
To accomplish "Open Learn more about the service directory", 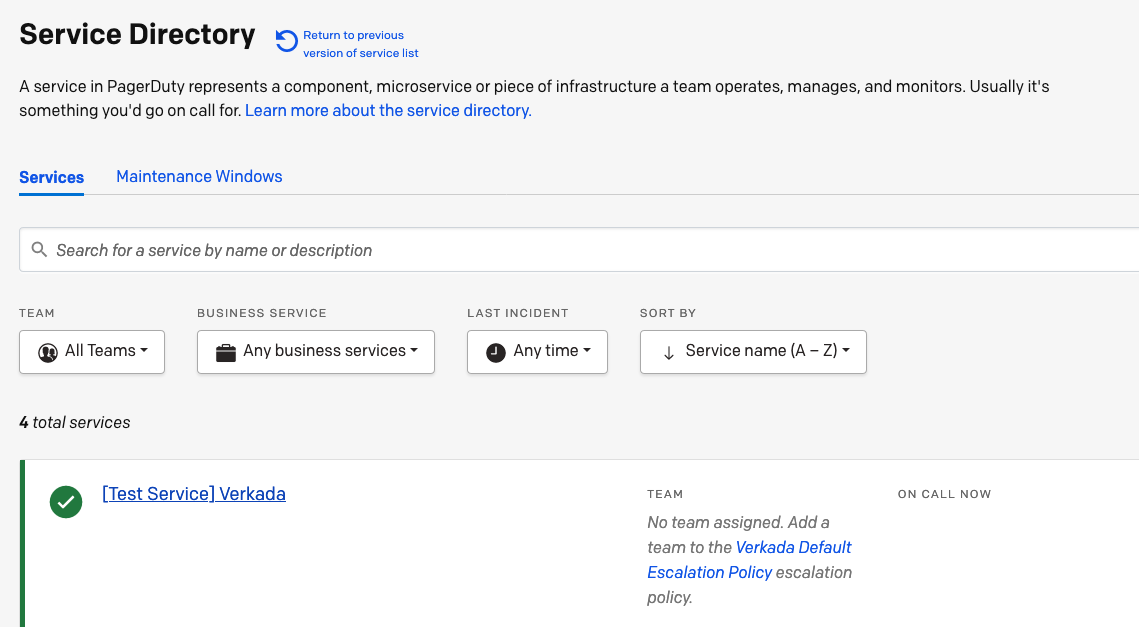I will tap(388, 110).
